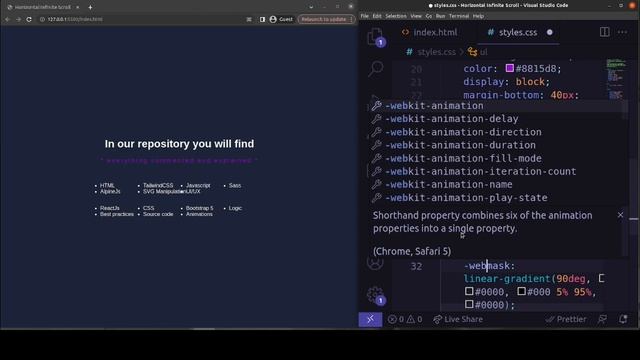
Task: Close Horizontal Infinite Scroll browser tab
Action: [78, 7]
